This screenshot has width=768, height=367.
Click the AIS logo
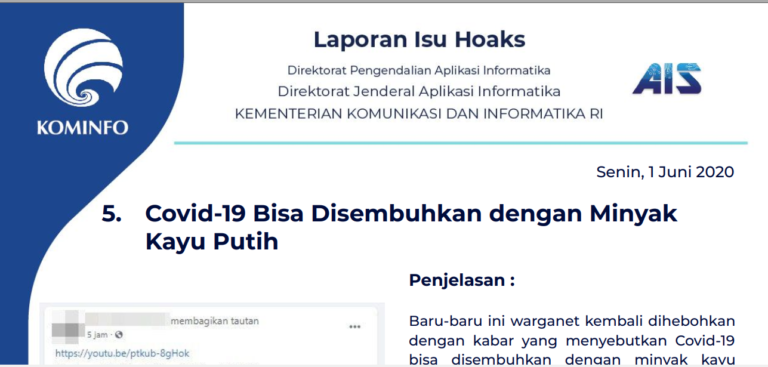[x=667, y=78]
